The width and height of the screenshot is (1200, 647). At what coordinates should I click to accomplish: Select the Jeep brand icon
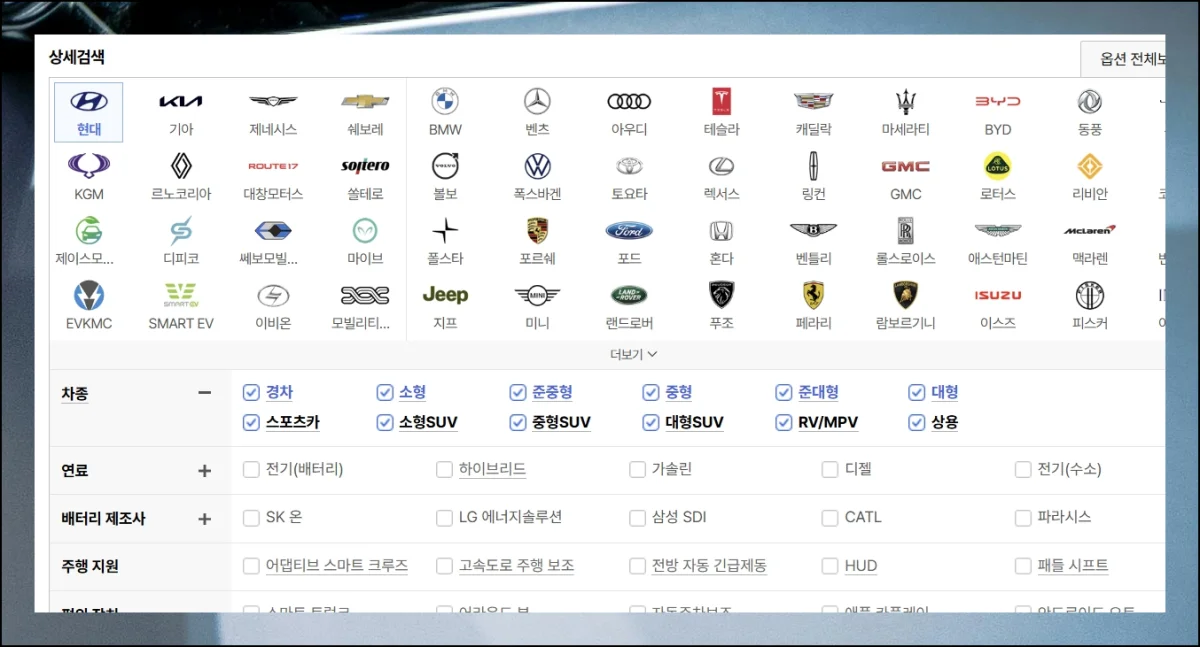[x=445, y=295]
